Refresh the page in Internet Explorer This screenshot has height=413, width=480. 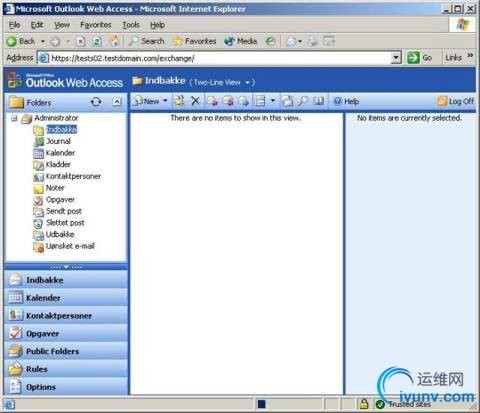(x=97, y=41)
